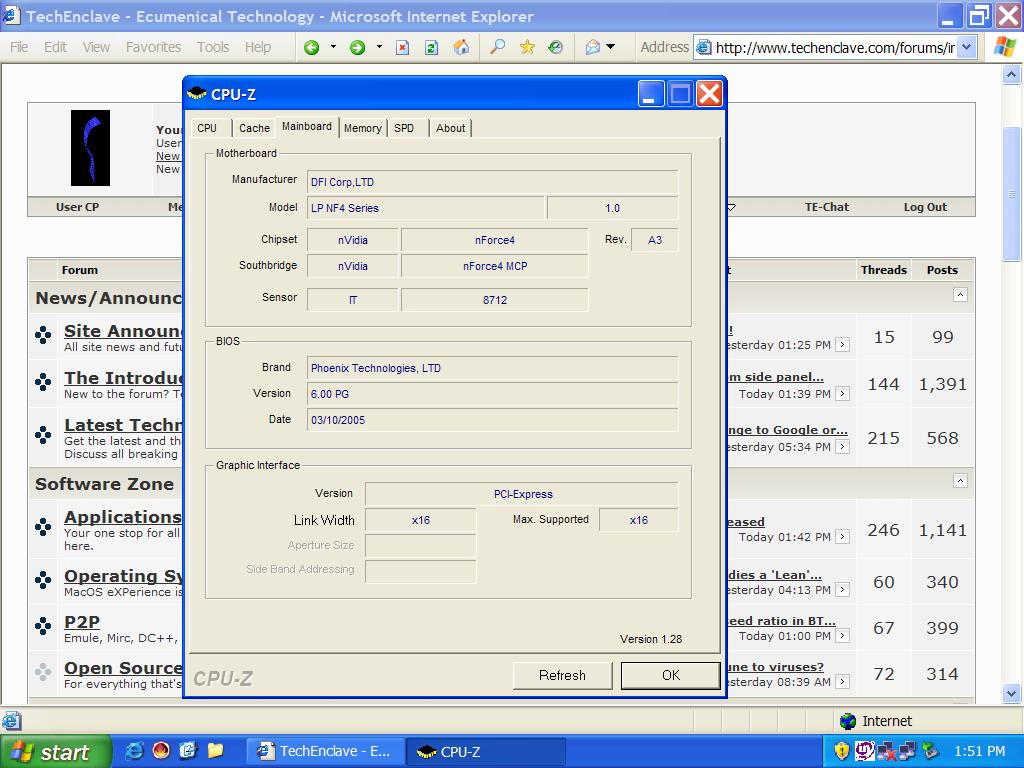
Task: Click the IE Back arrow icon
Action: 312,47
